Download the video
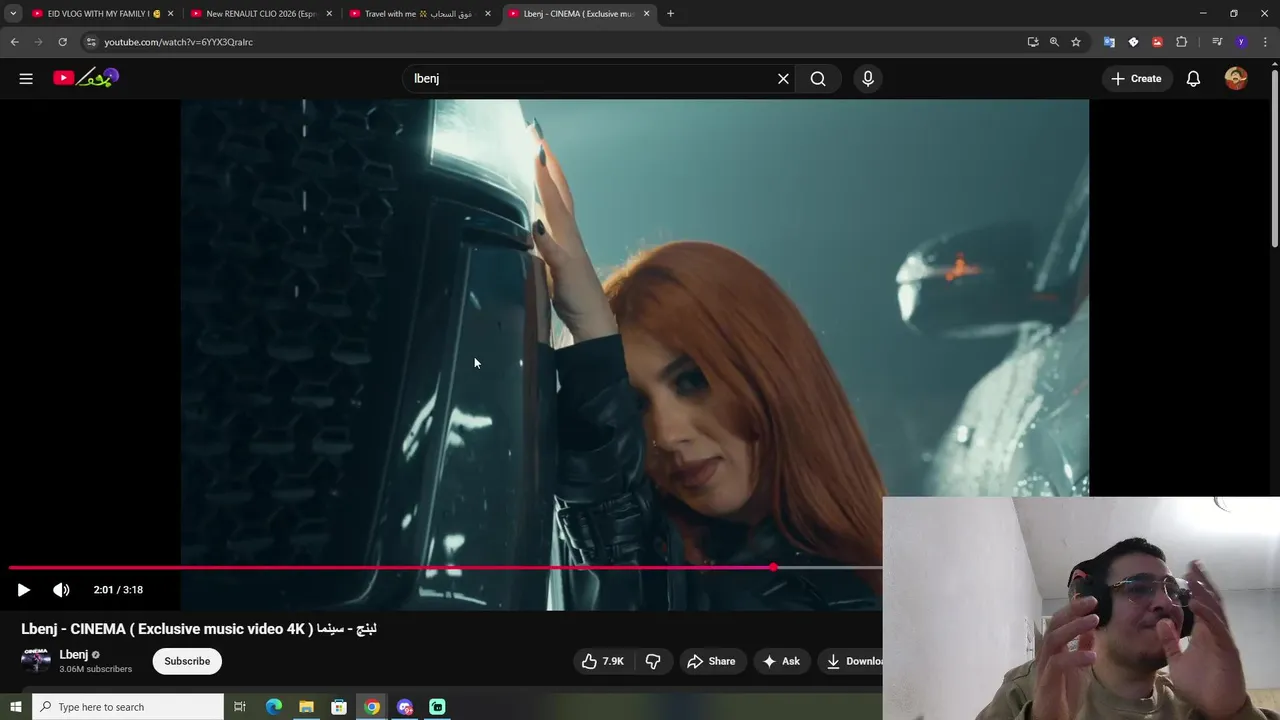 point(851,661)
